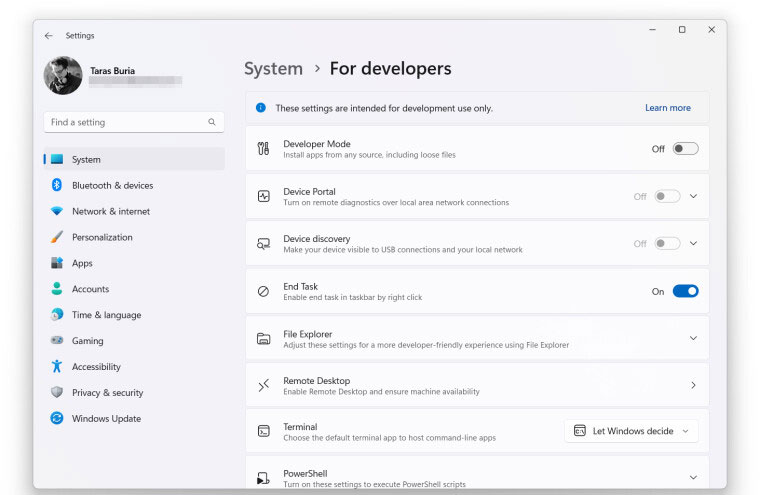Select System in the sidebar

(x=134, y=159)
